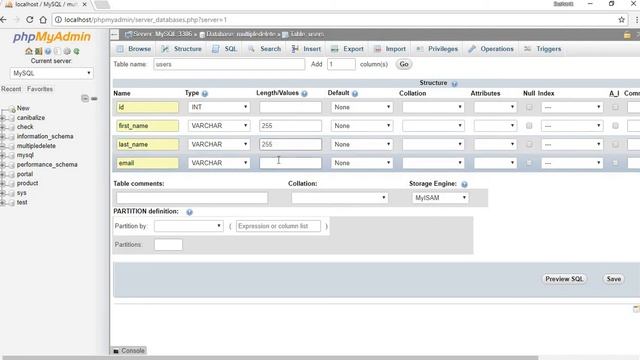Screen dimensions: 640x360
Task: Click Go button next to column(s)
Action: [404, 64]
